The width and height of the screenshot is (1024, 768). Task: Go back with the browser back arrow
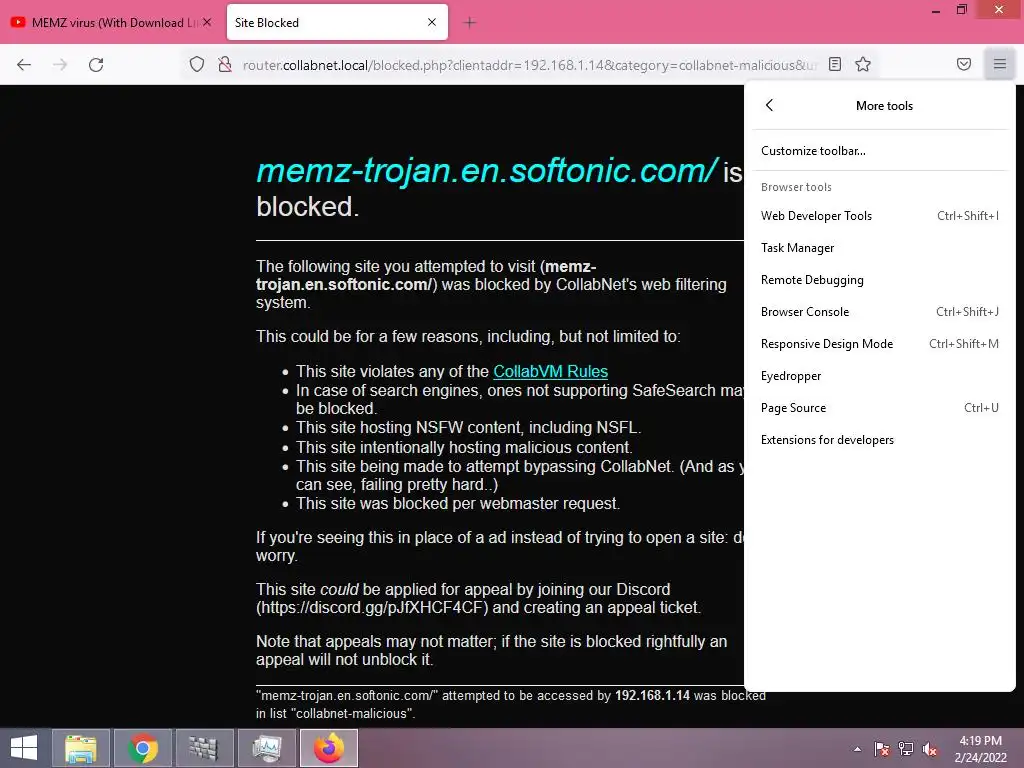(24, 65)
